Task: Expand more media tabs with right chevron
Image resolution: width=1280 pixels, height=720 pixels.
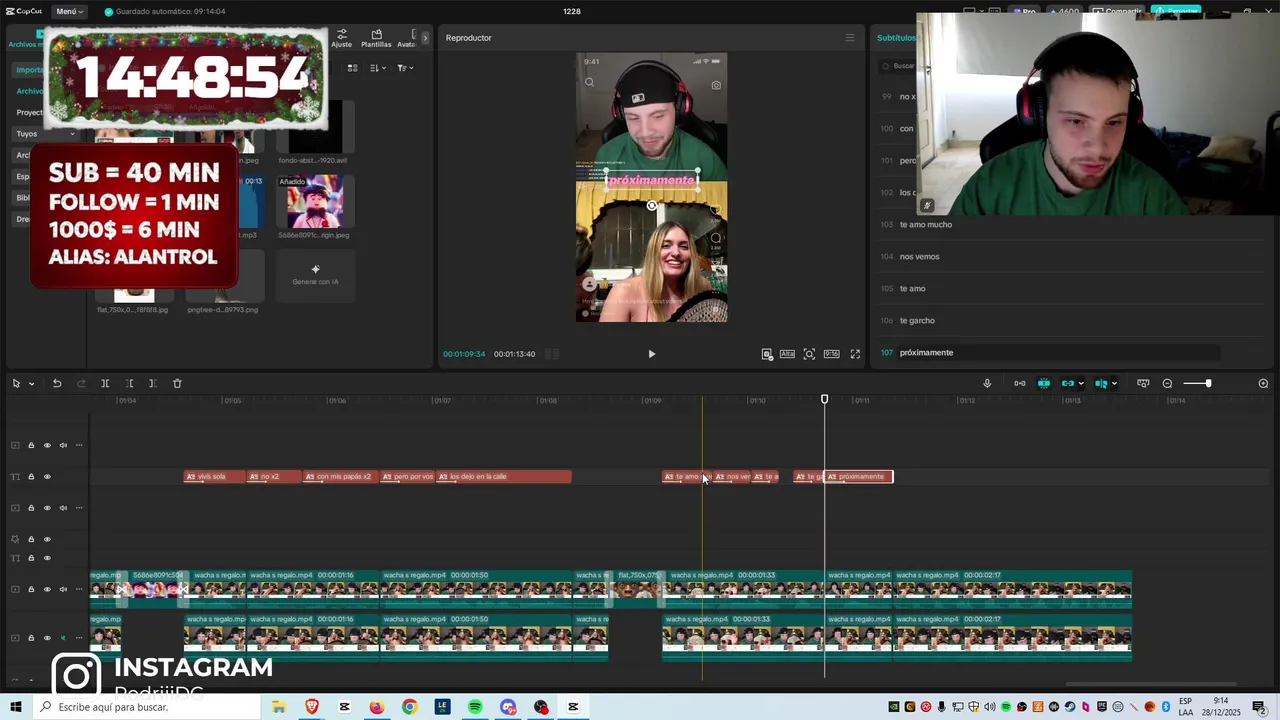Action: (x=425, y=38)
